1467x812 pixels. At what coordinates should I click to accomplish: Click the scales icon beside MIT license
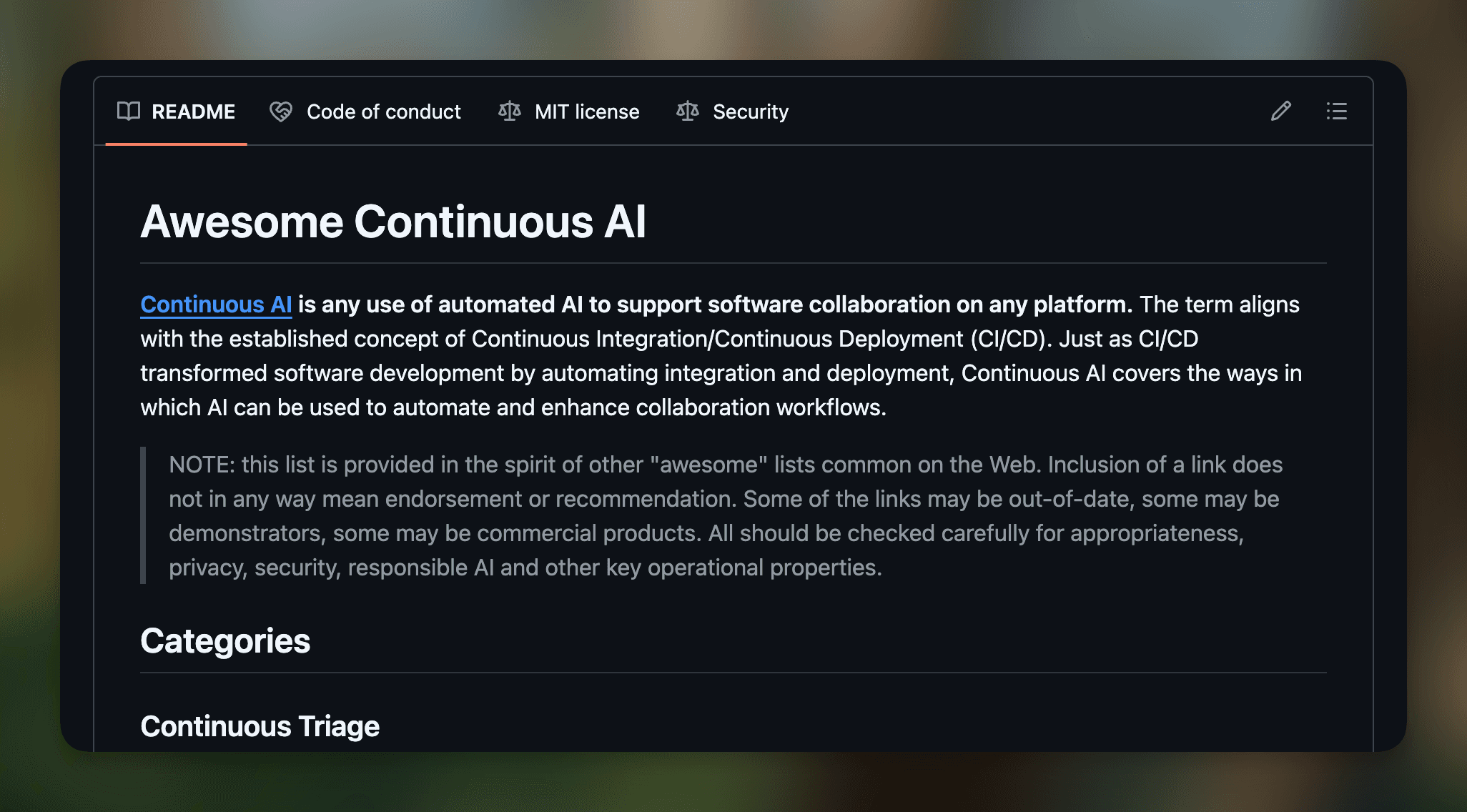tap(510, 112)
